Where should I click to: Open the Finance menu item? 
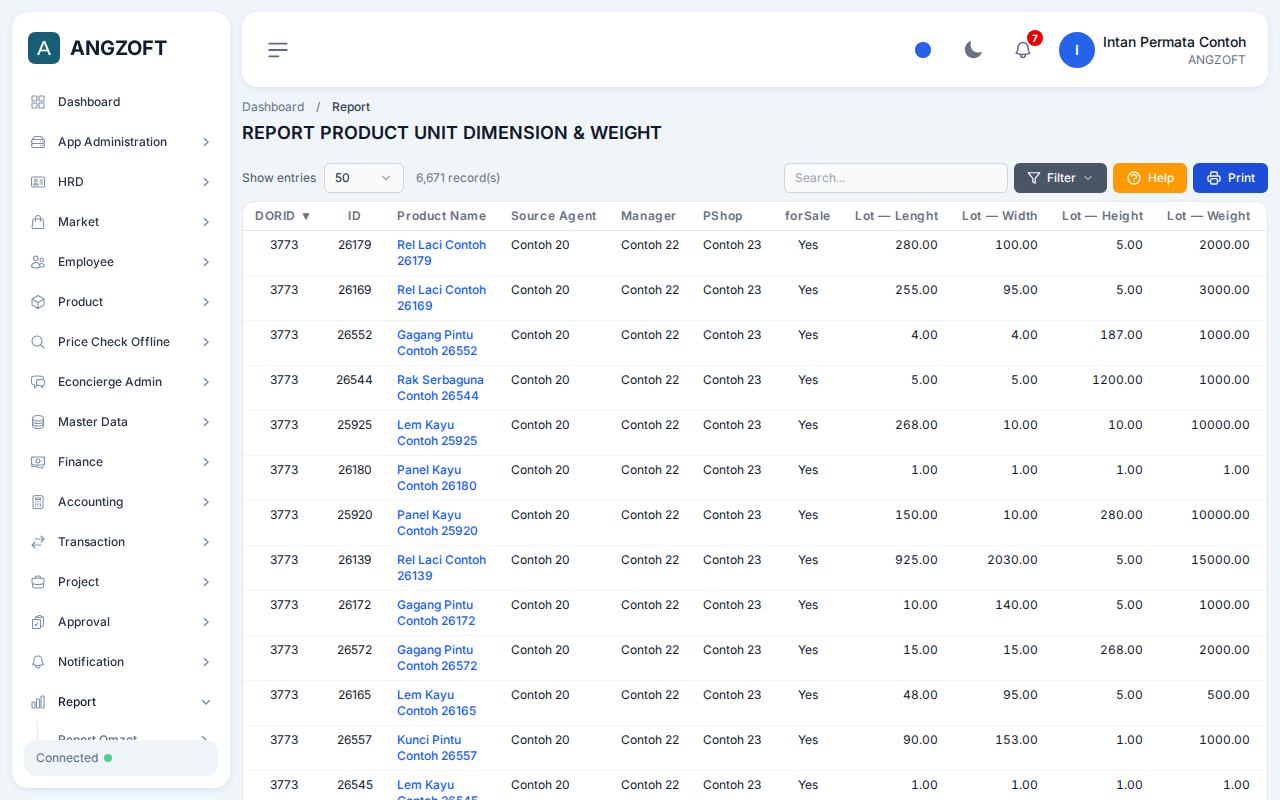(x=121, y=462)
